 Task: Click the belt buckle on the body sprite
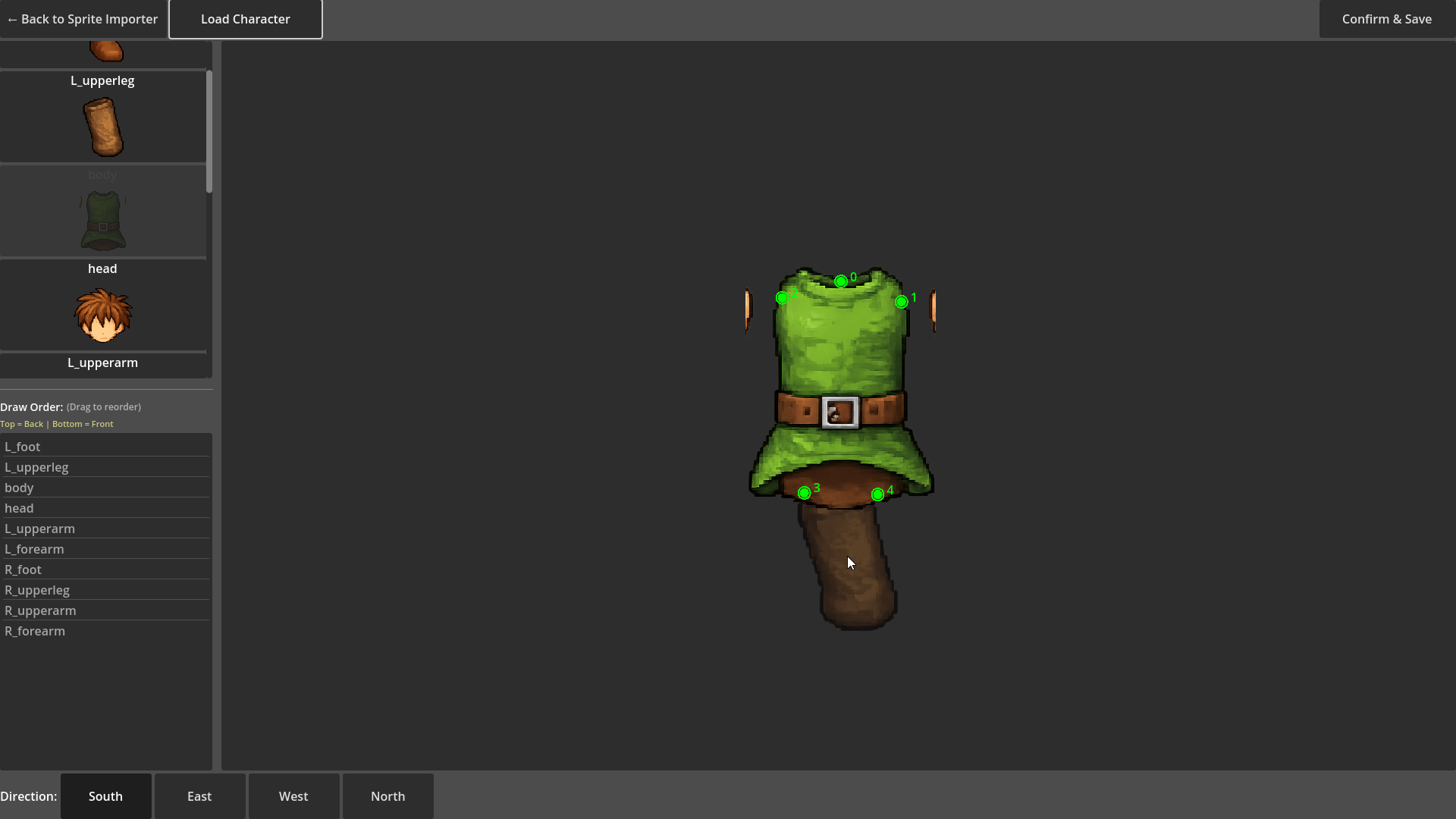click(x=839, y=413)
